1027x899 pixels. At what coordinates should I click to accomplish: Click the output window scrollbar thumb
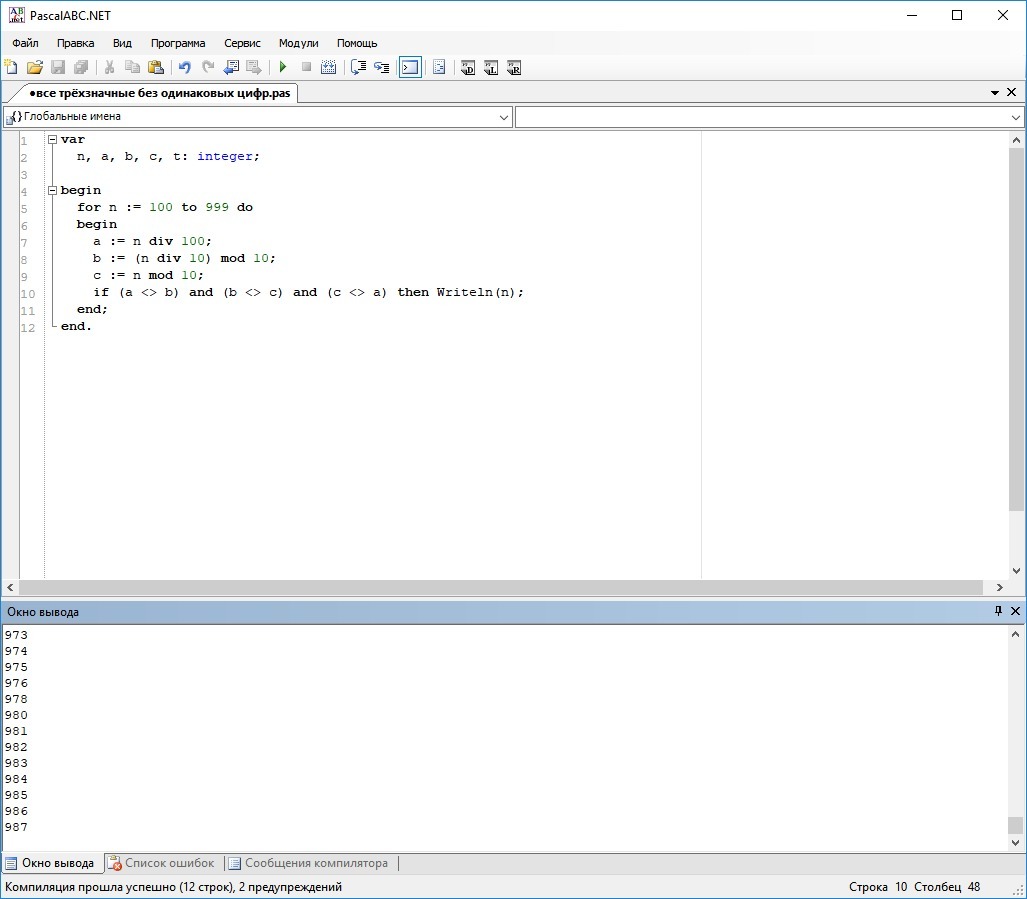[1015, 825]
